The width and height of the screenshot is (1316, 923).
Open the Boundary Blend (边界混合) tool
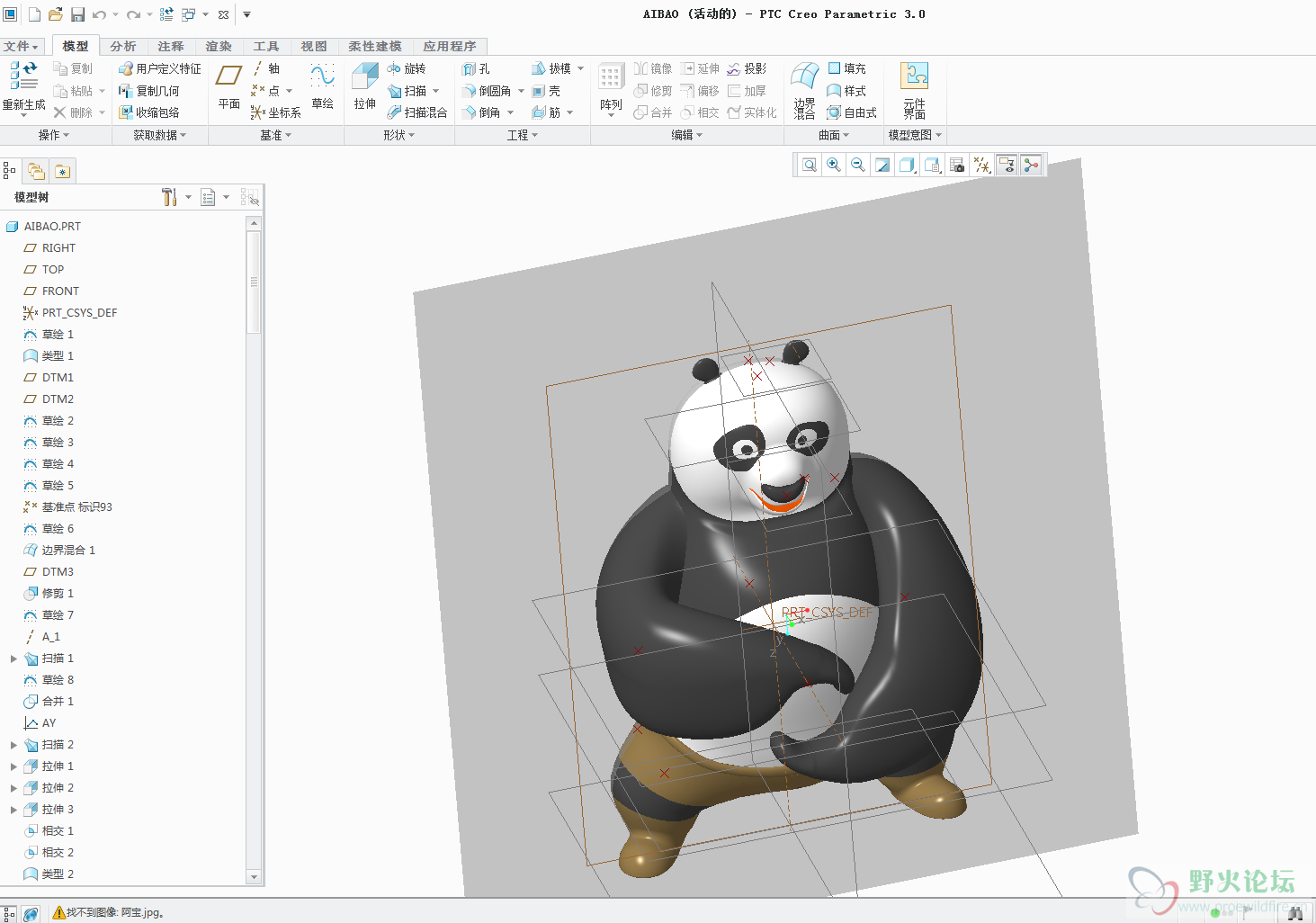tap(804, 90)
